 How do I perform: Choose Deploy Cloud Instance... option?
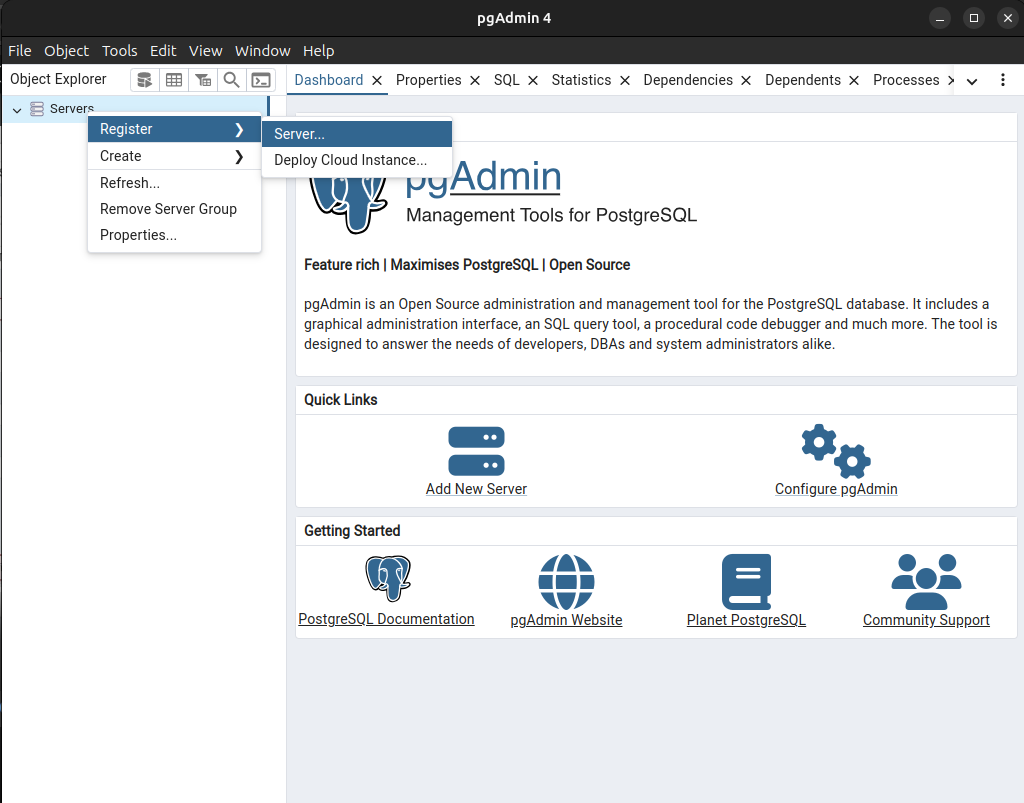(x=351, y=160)
